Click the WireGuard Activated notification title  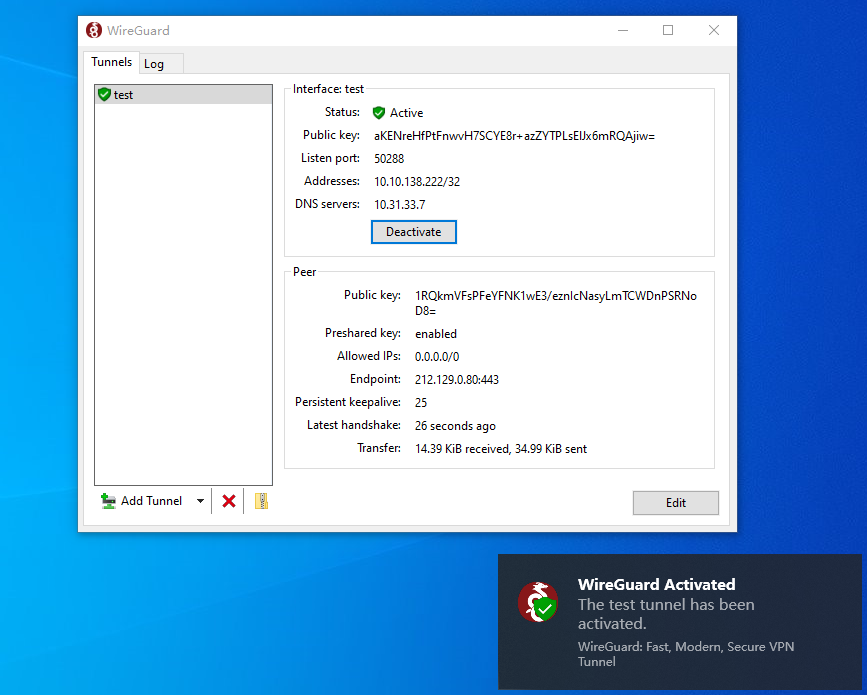pyautogui.click(x=656, y=584)
